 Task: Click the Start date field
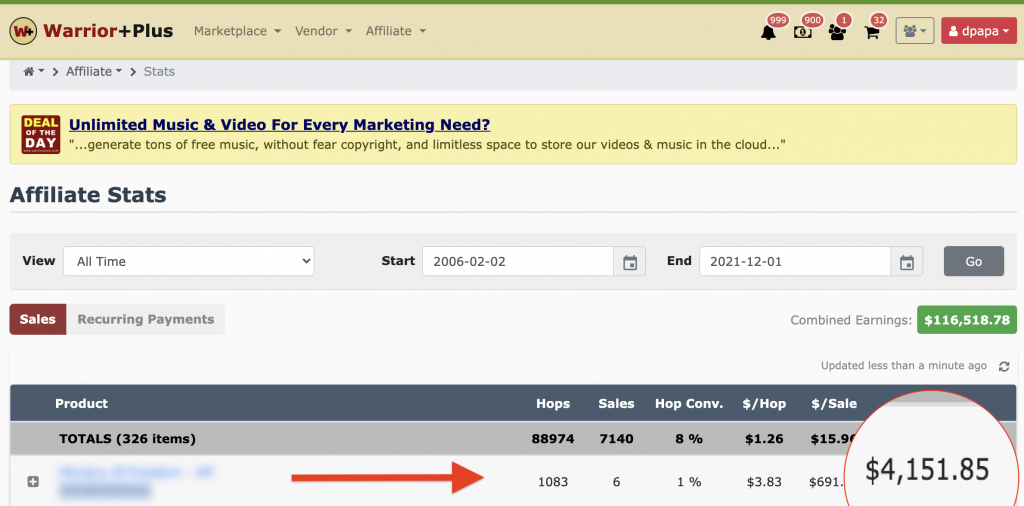[x=518, y=261]
